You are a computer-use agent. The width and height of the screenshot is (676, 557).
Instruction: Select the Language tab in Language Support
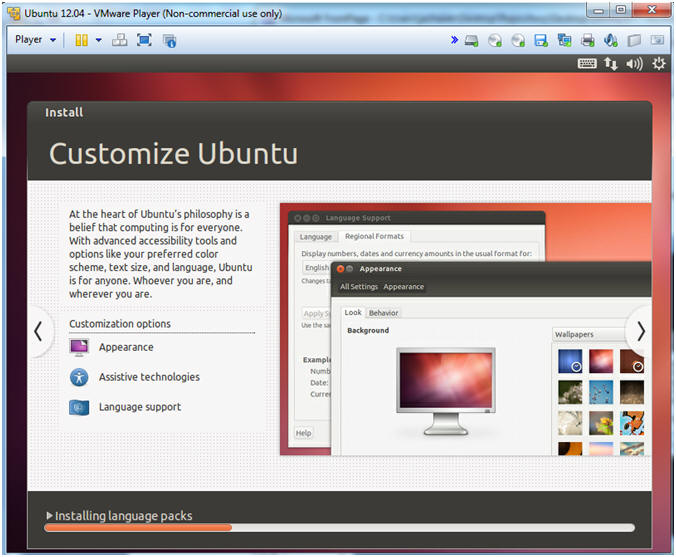316,237
